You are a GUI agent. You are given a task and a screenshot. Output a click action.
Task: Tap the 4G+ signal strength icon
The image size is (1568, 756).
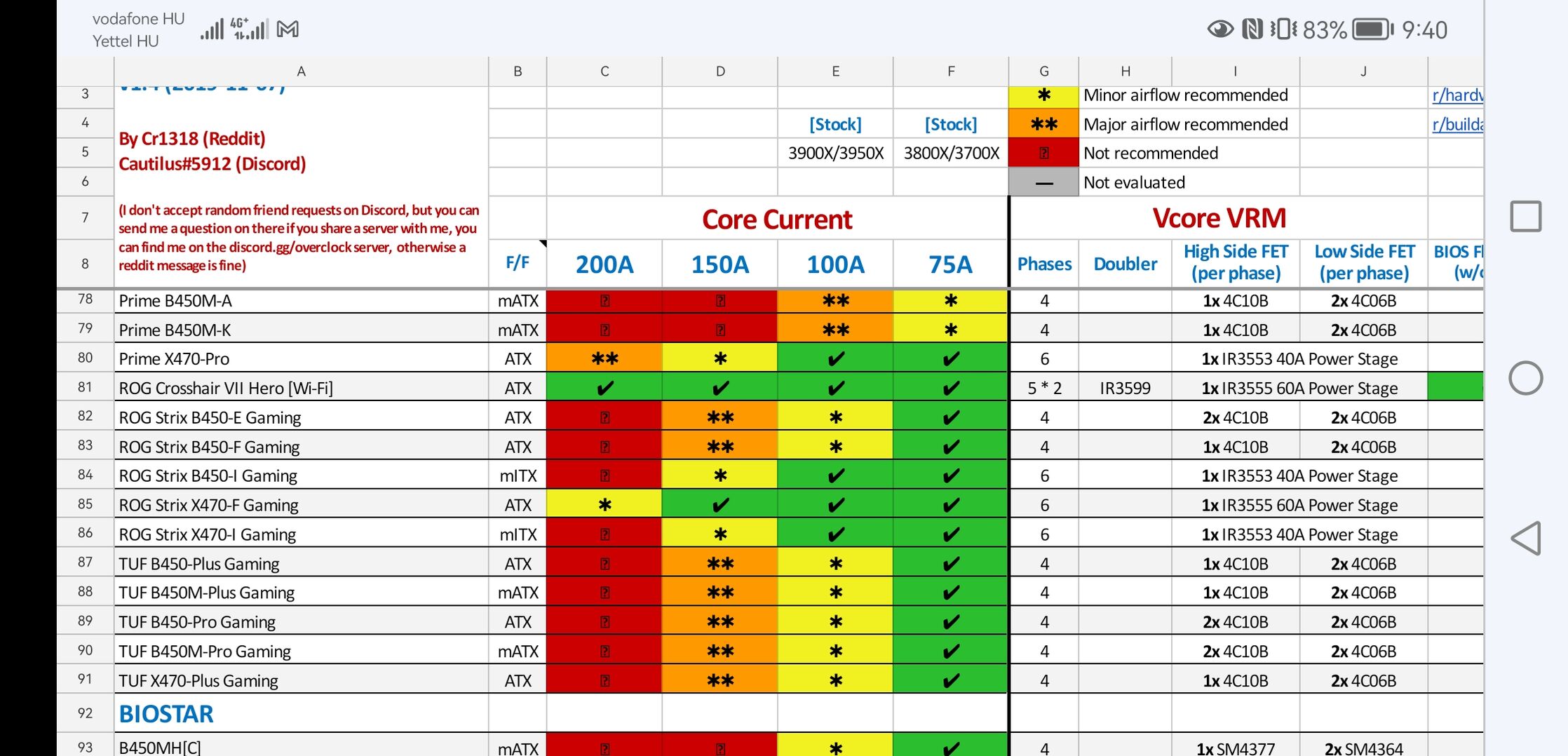(x=250, y=29)
